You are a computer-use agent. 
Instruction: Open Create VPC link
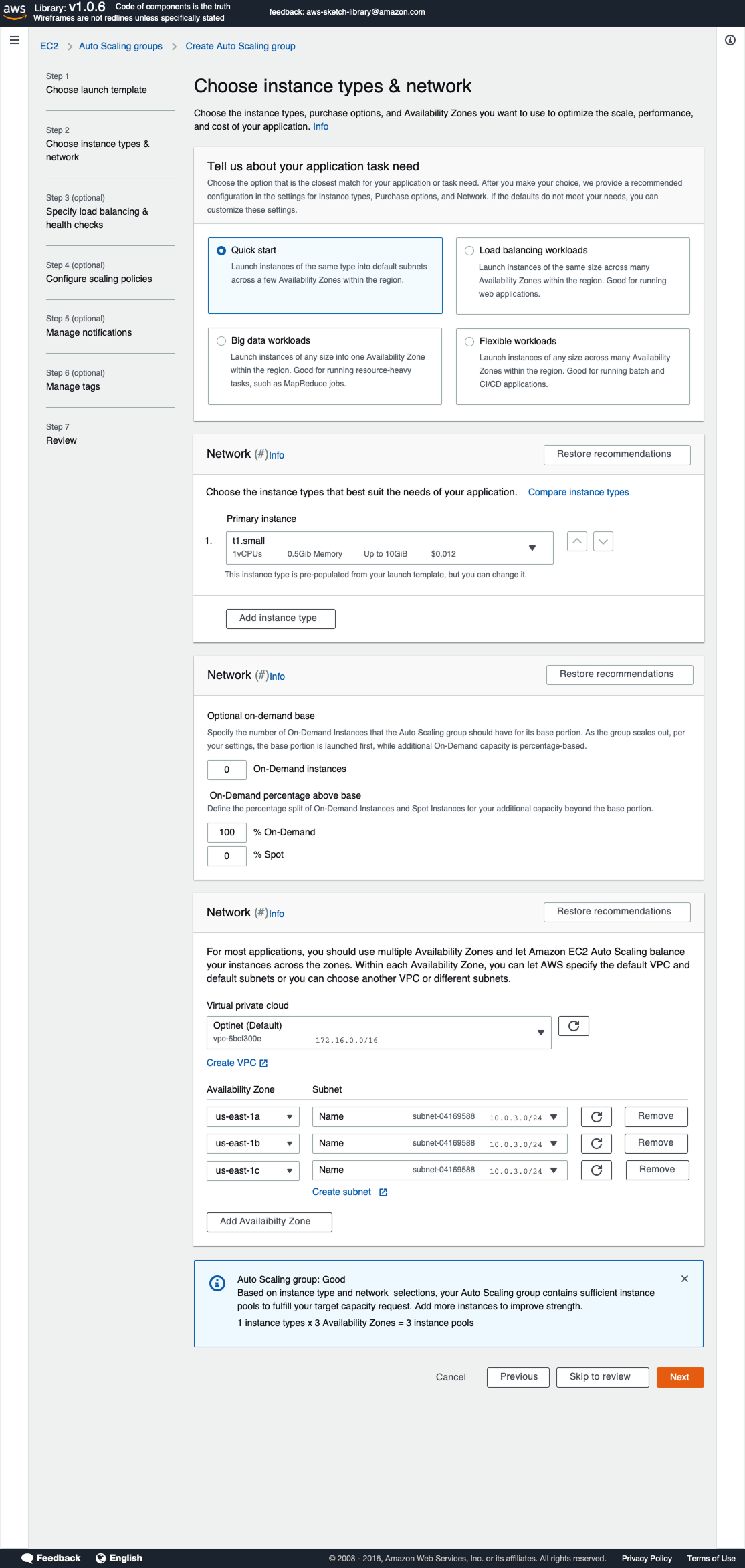(x=231, y=1063)
